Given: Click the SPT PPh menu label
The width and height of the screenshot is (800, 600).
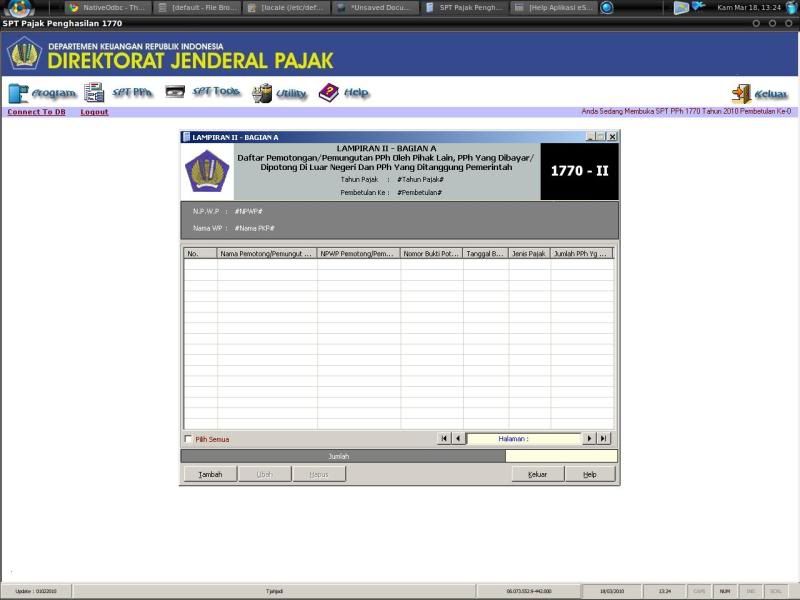Looking at the screenshot, I should [x=133, y=92].
